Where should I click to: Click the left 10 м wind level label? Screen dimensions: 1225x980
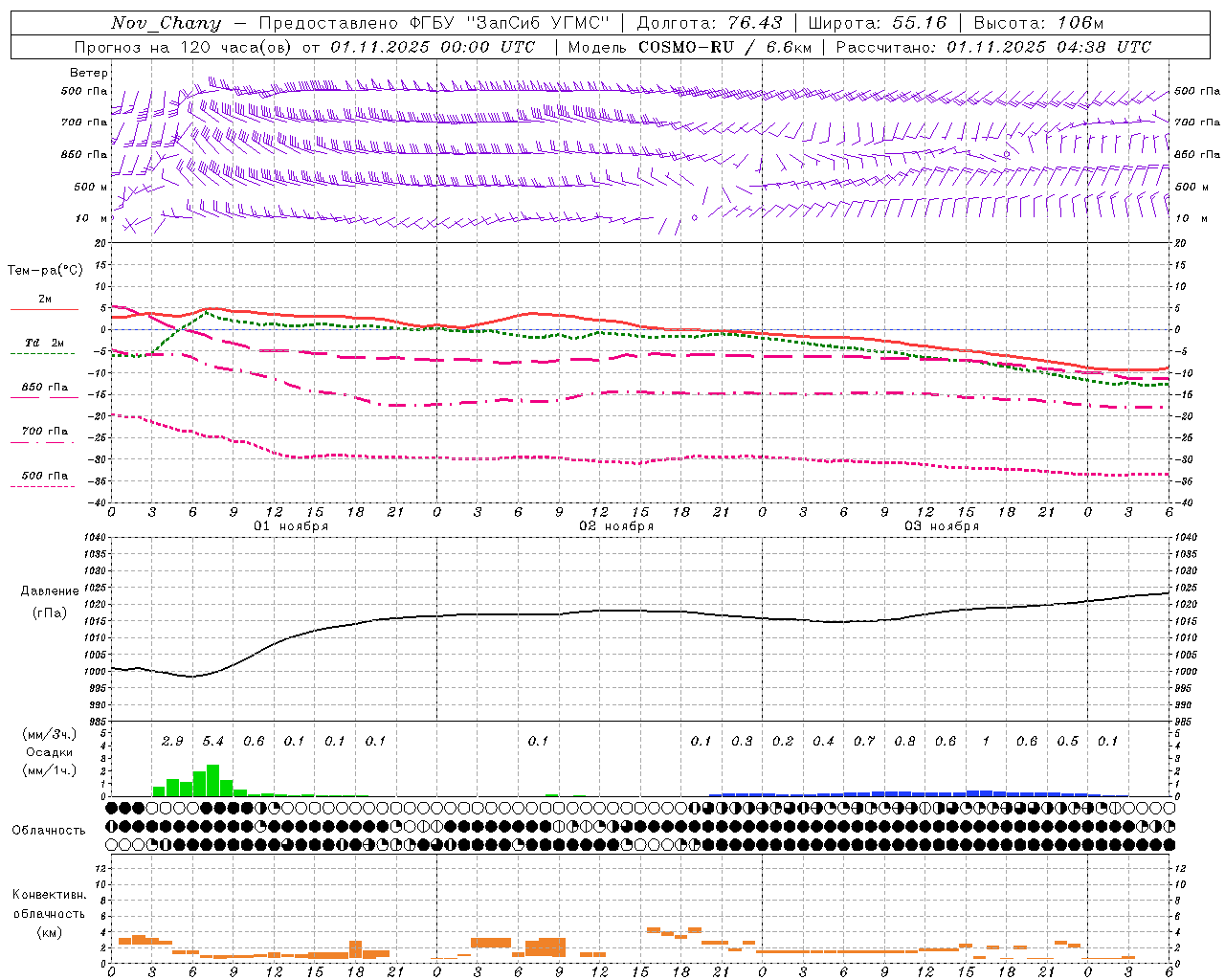point(92,218)
